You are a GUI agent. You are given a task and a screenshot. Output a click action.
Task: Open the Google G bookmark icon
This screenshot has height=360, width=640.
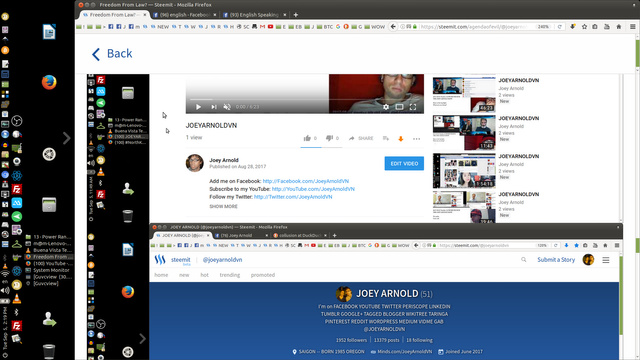[x=338, y=27]
